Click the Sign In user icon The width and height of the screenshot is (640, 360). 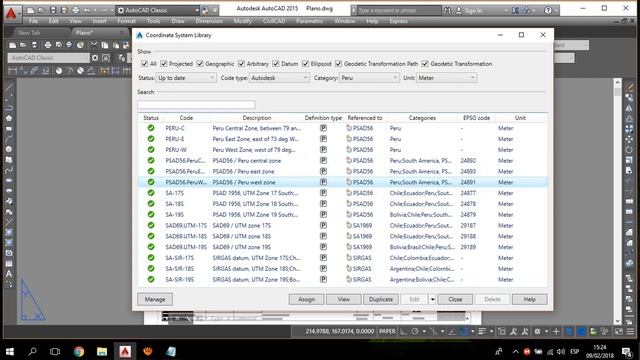click(459, 10)
